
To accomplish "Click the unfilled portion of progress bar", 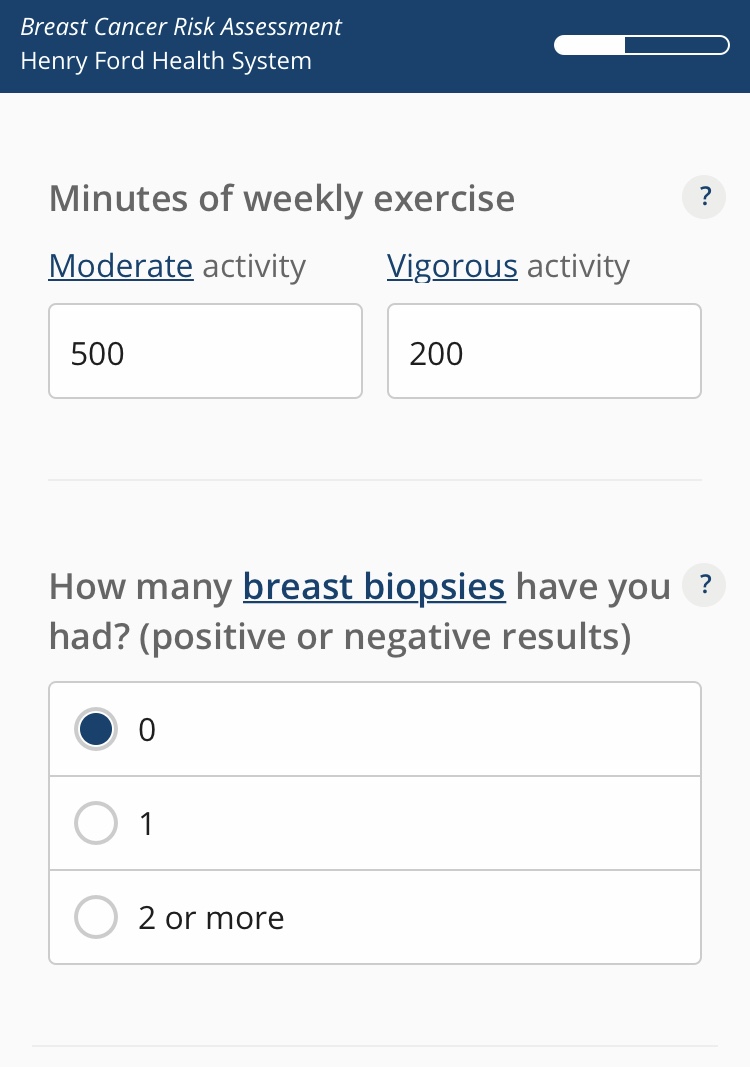I will click(677, 45).
